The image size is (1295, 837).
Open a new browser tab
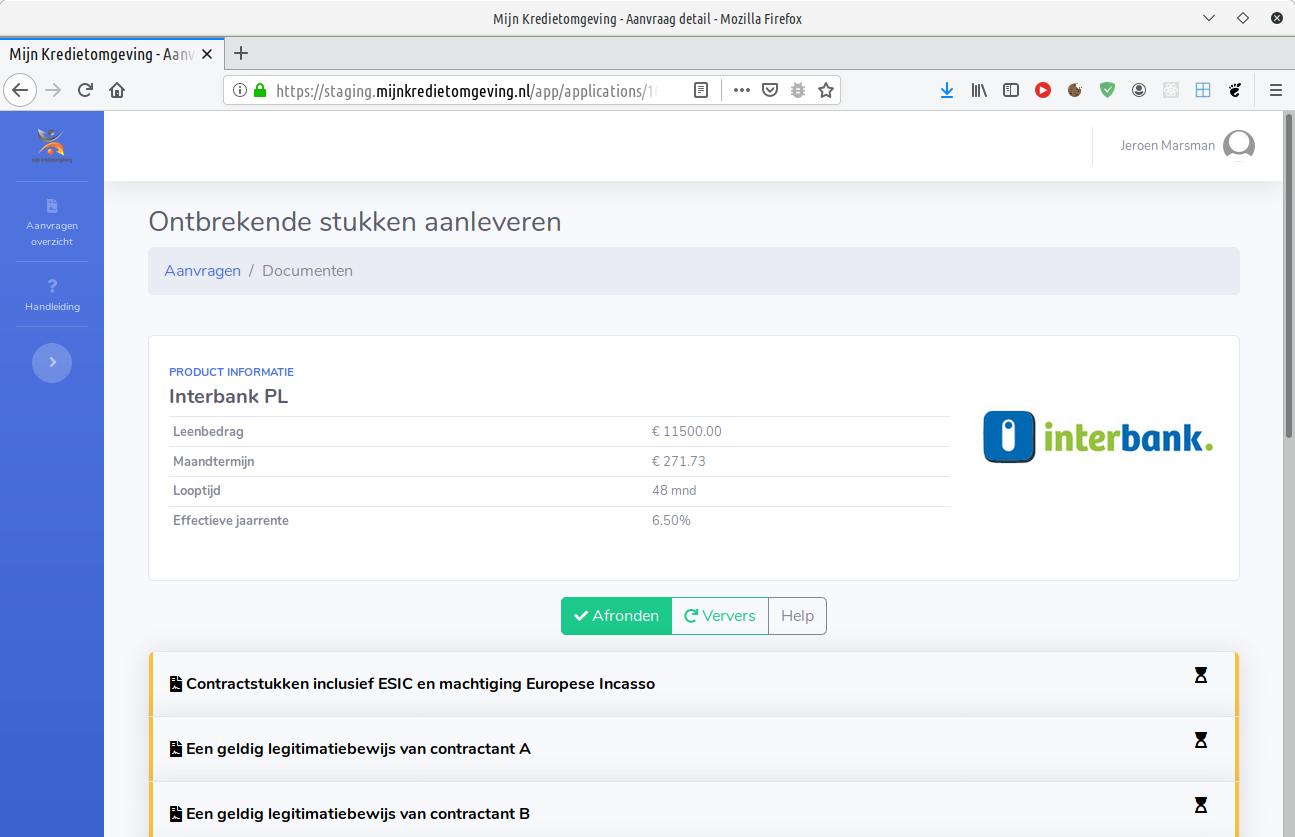240,53
